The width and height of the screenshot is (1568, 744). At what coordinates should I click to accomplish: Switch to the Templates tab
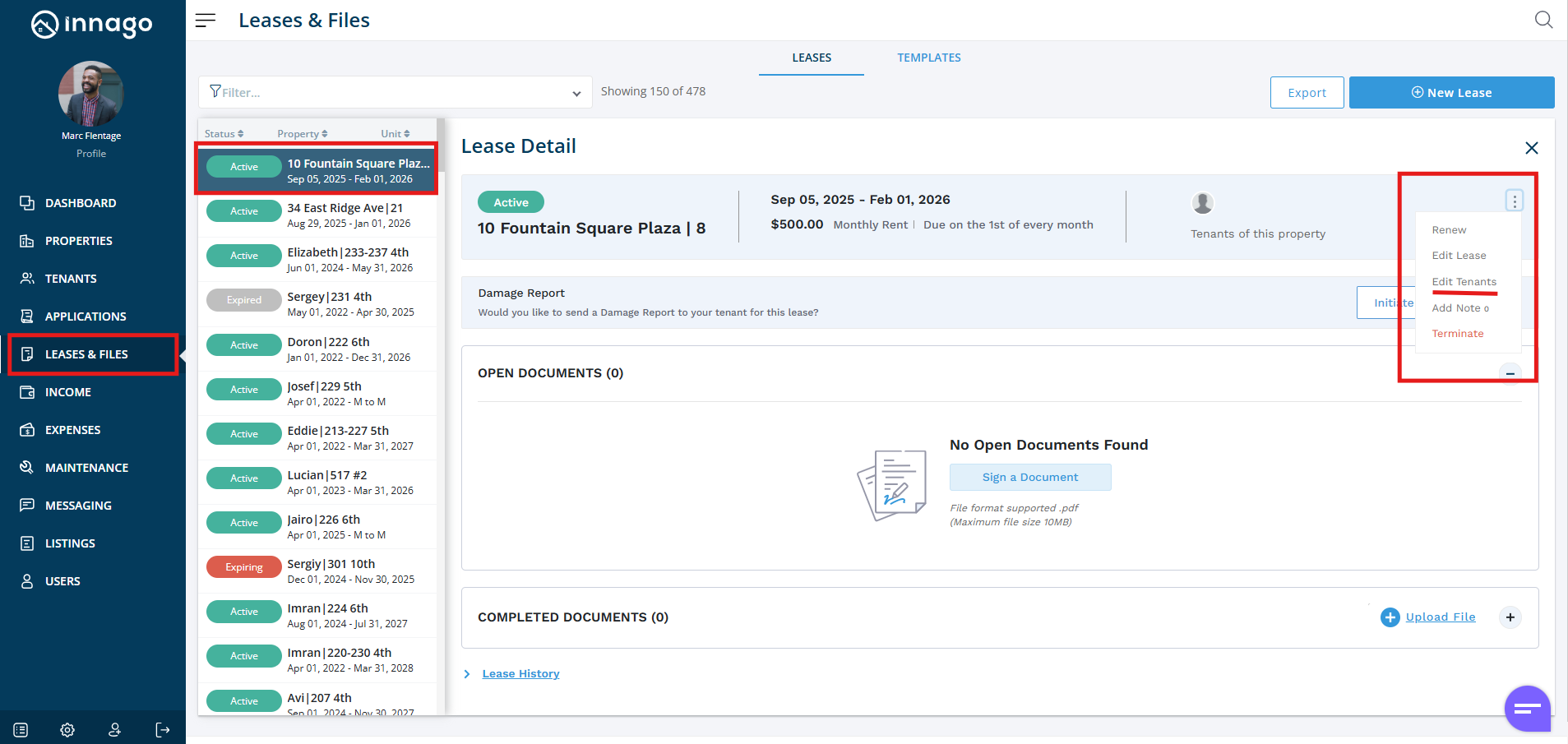[x=928, y=58]
